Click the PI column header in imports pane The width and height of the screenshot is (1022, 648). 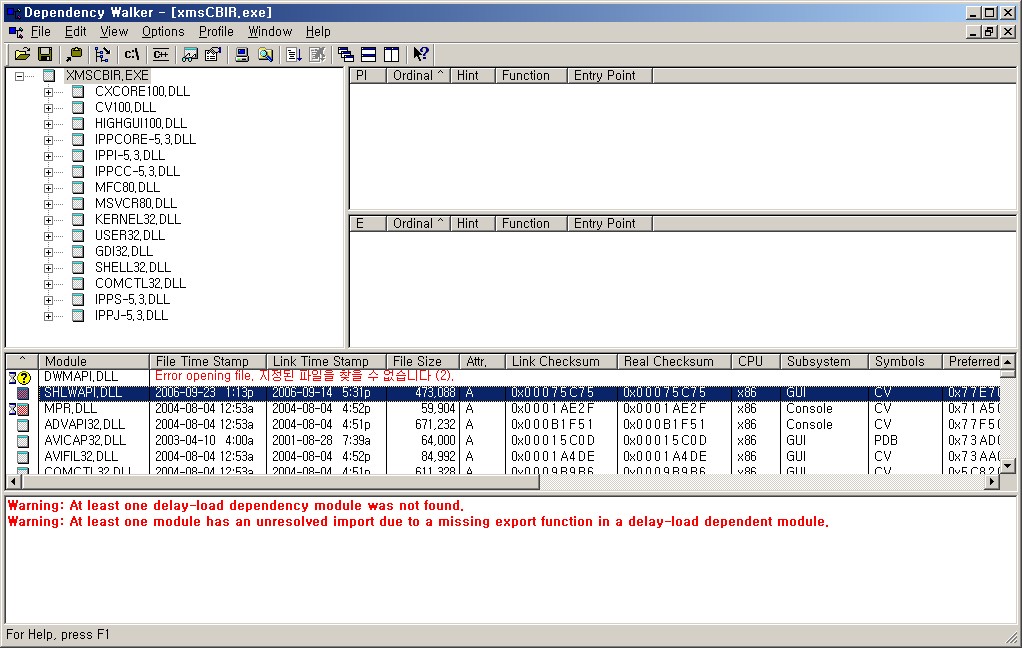(368, 76)
